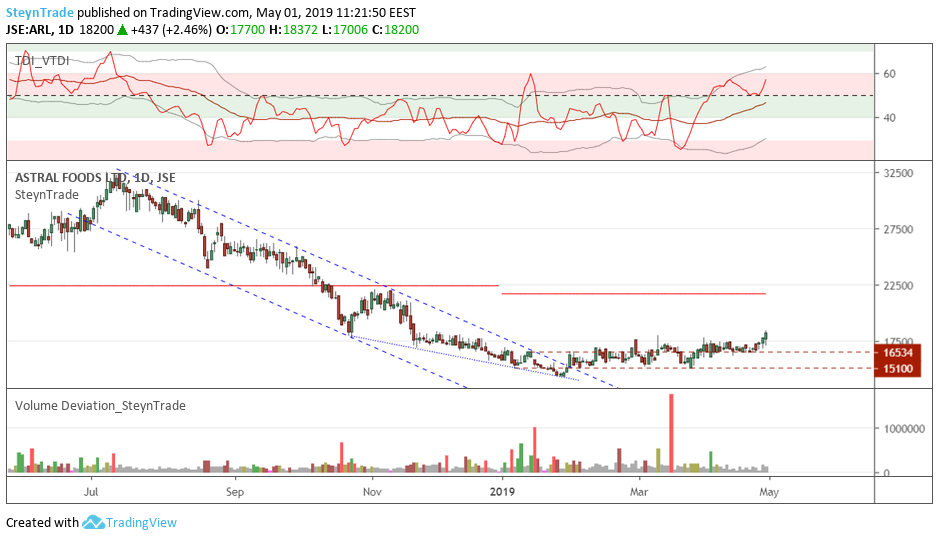Click the 40 level on TDI axis
939x540 pixels.
(x=890, y=118)
